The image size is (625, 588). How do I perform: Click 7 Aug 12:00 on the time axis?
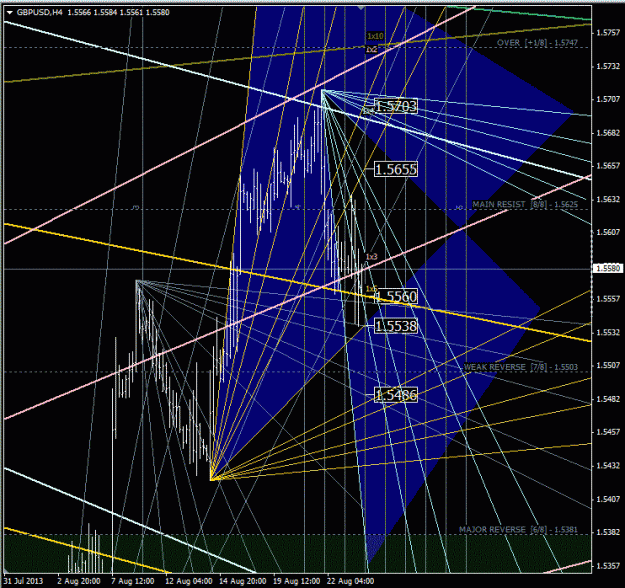(133, 581)
